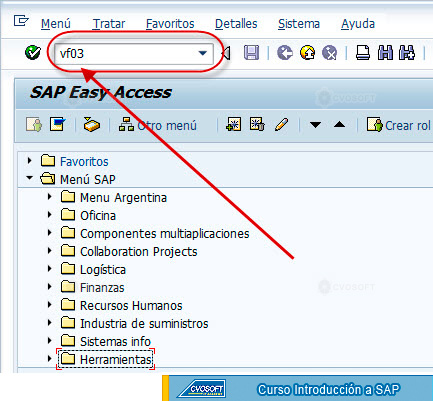Select the Componentes multiaplicaciones tree item

point(165,234)
